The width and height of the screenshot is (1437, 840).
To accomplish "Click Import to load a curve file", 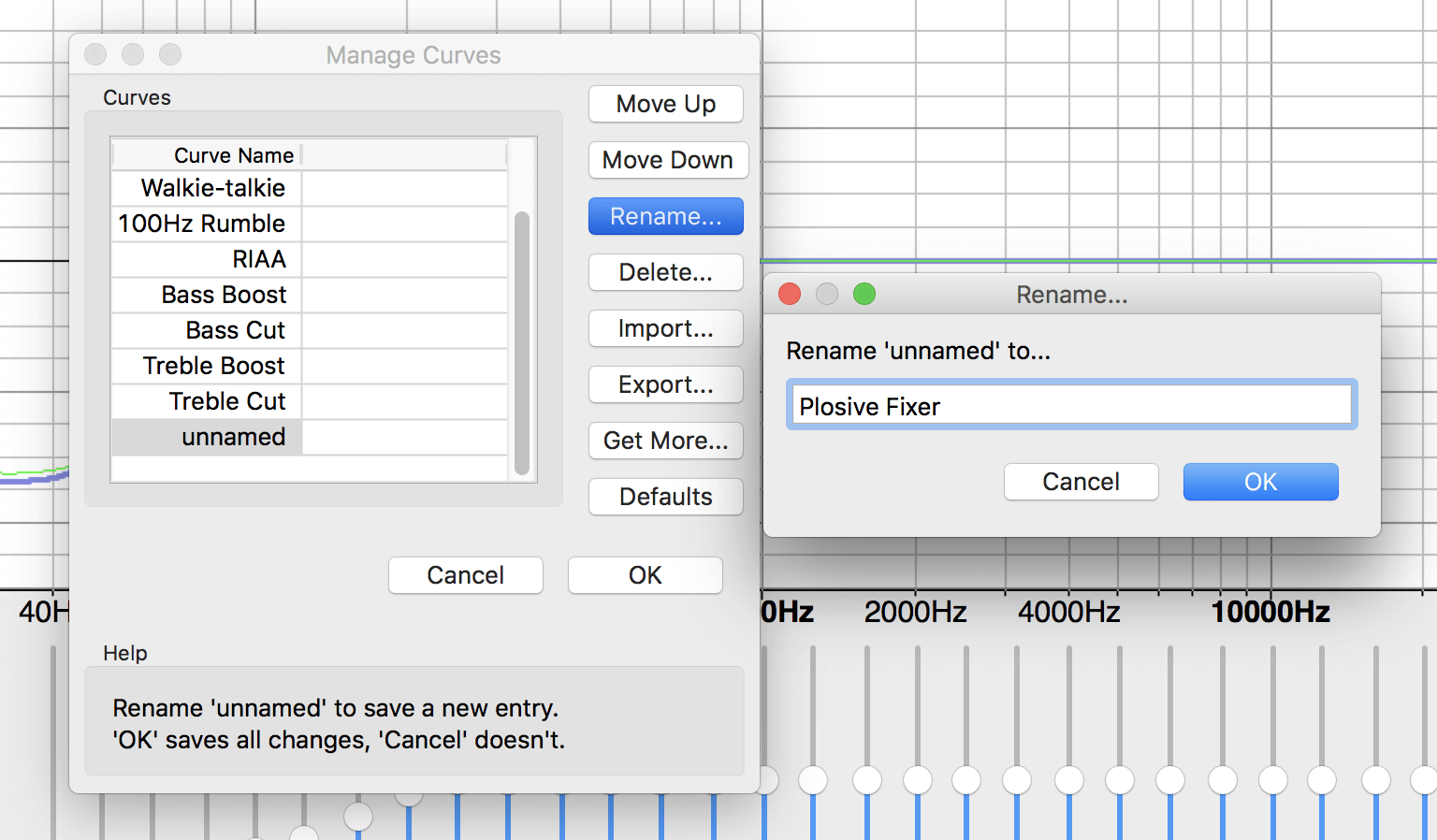I will pyautogui.click(x=665, y=328).
